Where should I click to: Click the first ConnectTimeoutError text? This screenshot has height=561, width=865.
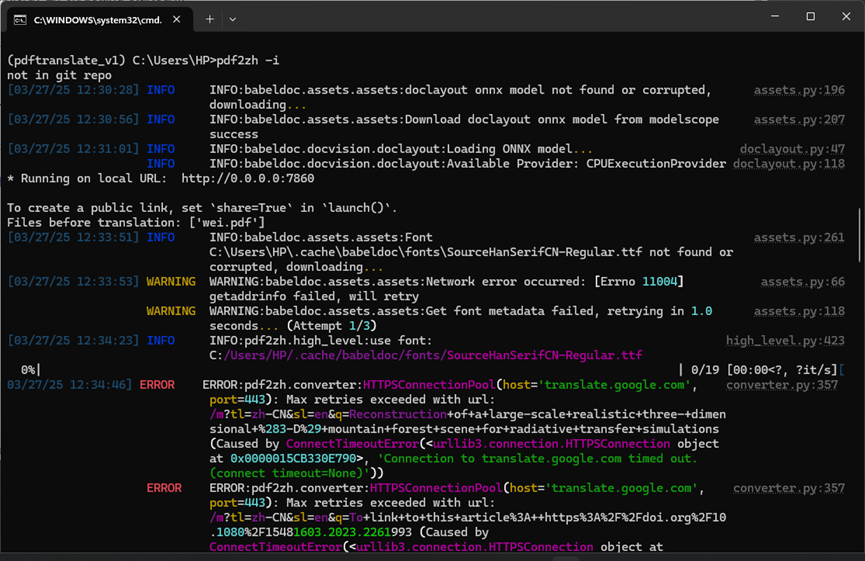(353, 444)
